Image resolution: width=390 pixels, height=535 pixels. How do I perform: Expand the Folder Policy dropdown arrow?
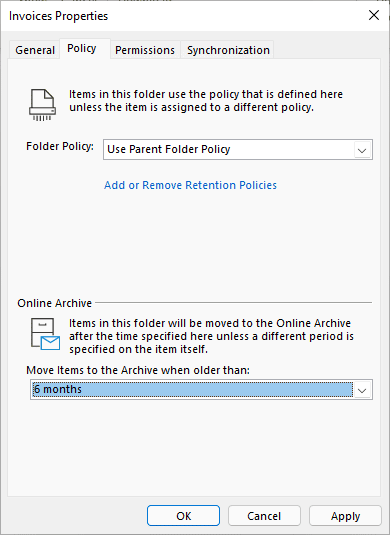(362, 150)
